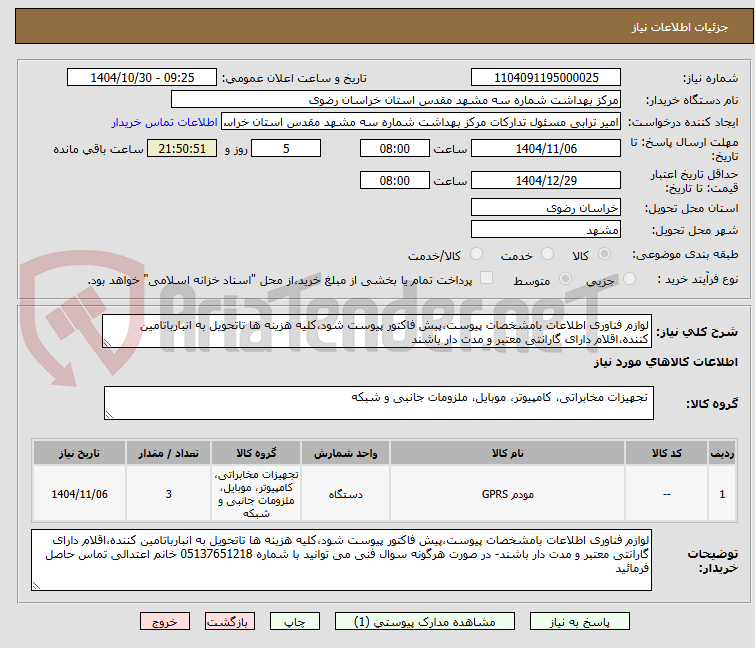Click the نوع فرآیند خرید label
The image size is (755, 648).
(x=698, y=279)
